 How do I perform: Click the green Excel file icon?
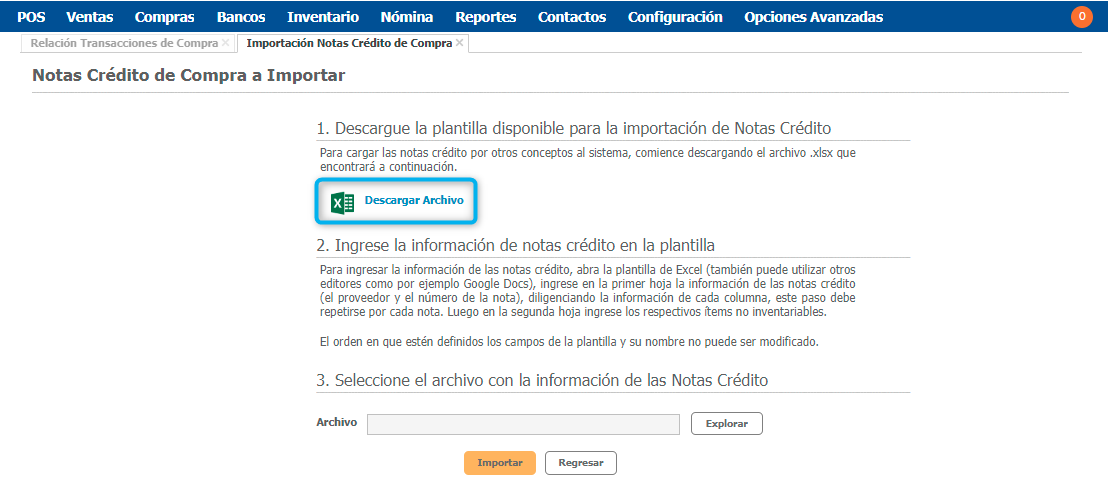[342, 201]
